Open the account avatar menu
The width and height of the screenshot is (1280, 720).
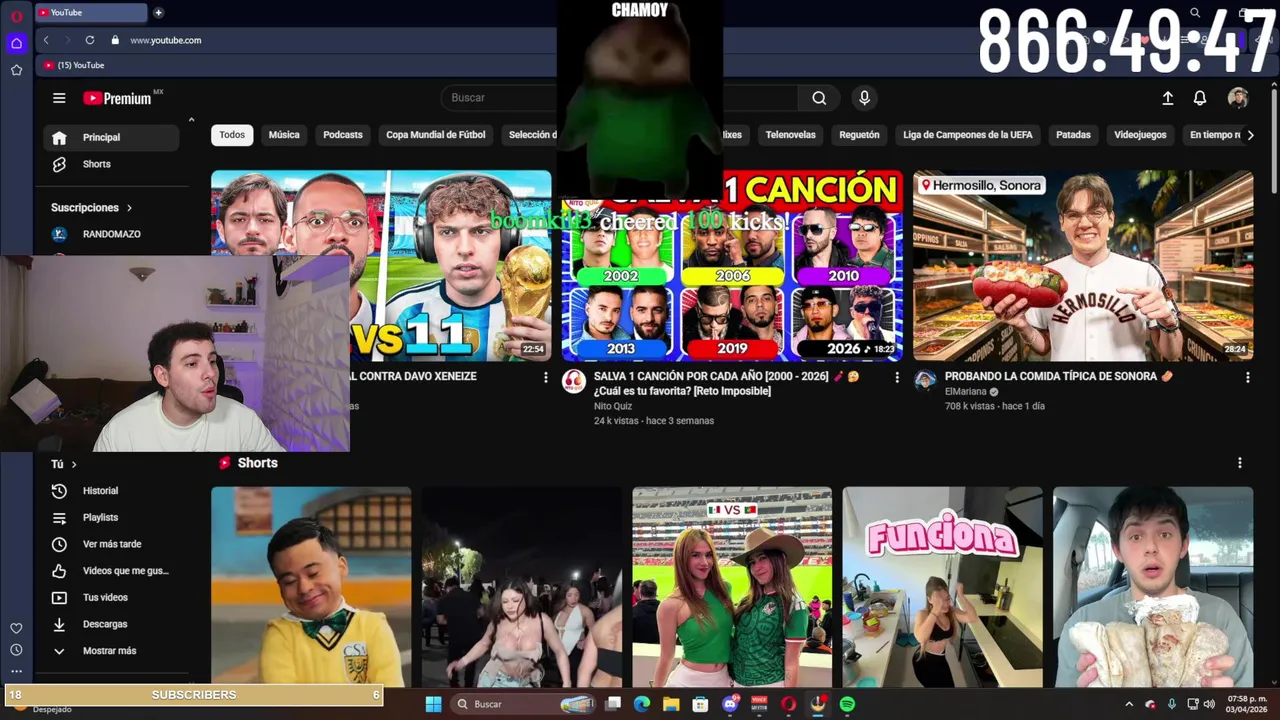(x=1238, y=98)
